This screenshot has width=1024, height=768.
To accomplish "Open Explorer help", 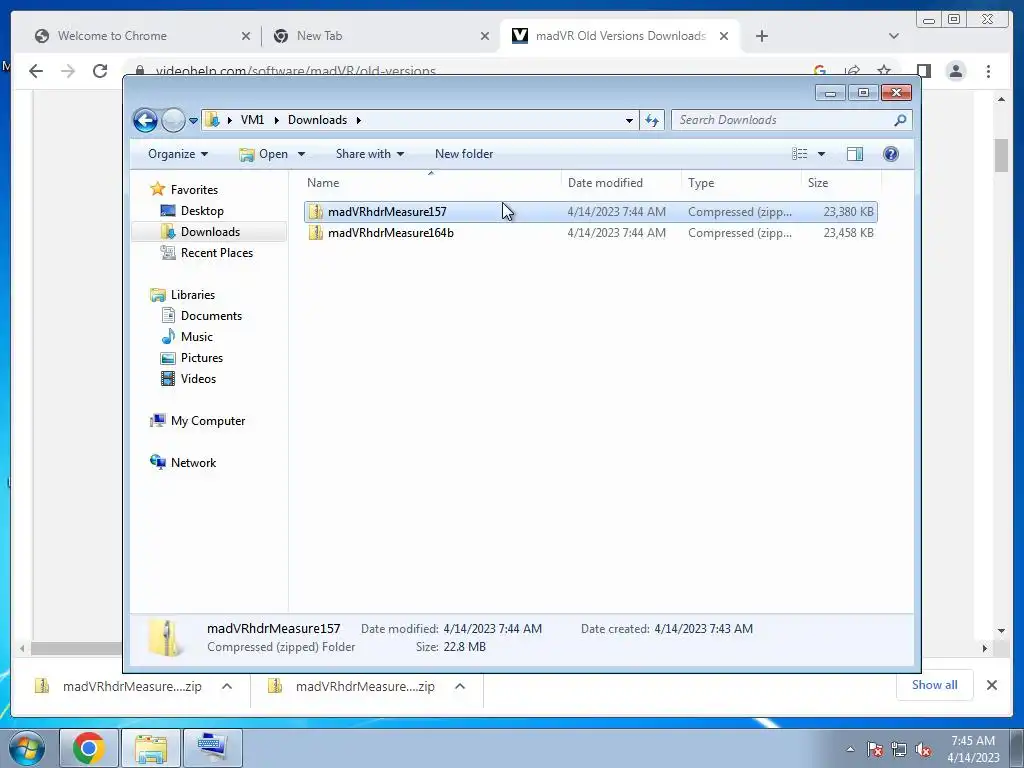I will pos(891,154).
